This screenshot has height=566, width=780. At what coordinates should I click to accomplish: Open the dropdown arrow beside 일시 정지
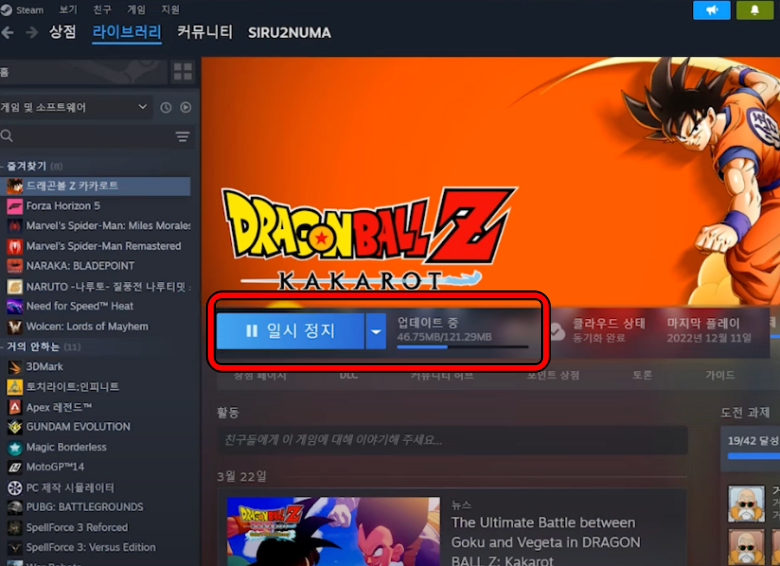(x=376, y=331)
